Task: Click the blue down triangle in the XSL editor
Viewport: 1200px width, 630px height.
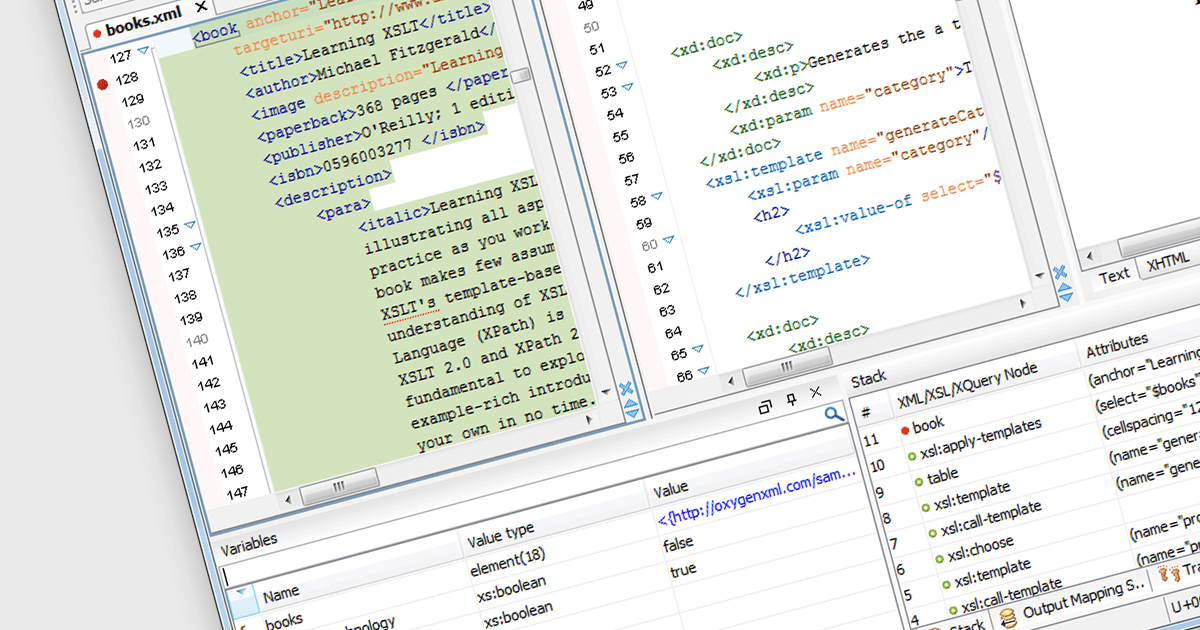Action: (1067, 298)
